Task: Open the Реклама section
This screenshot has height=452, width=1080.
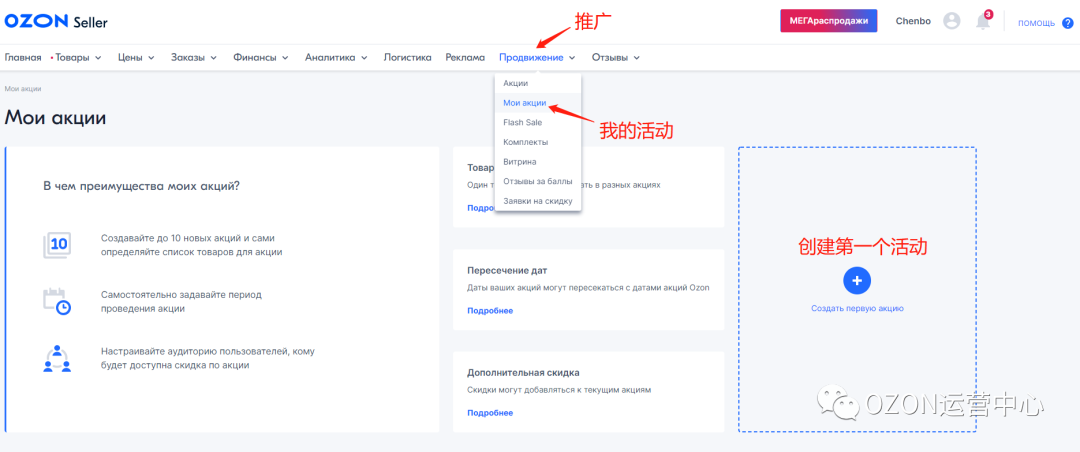Action: coord(465,57)
